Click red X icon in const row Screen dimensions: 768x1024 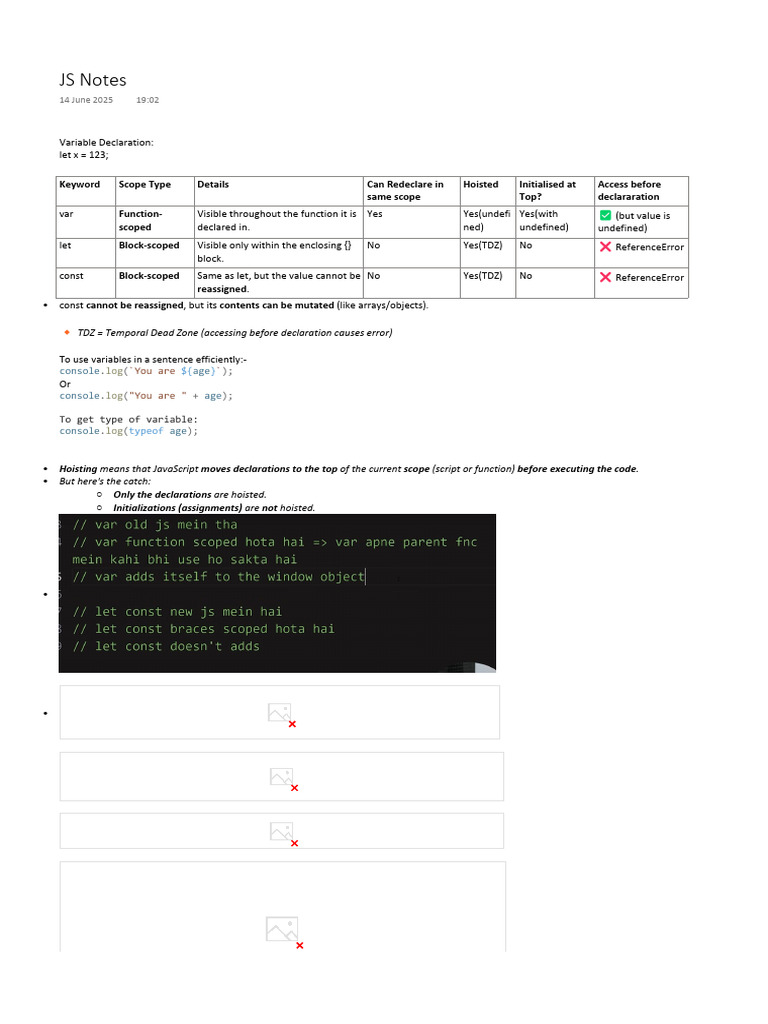[605, 277]
